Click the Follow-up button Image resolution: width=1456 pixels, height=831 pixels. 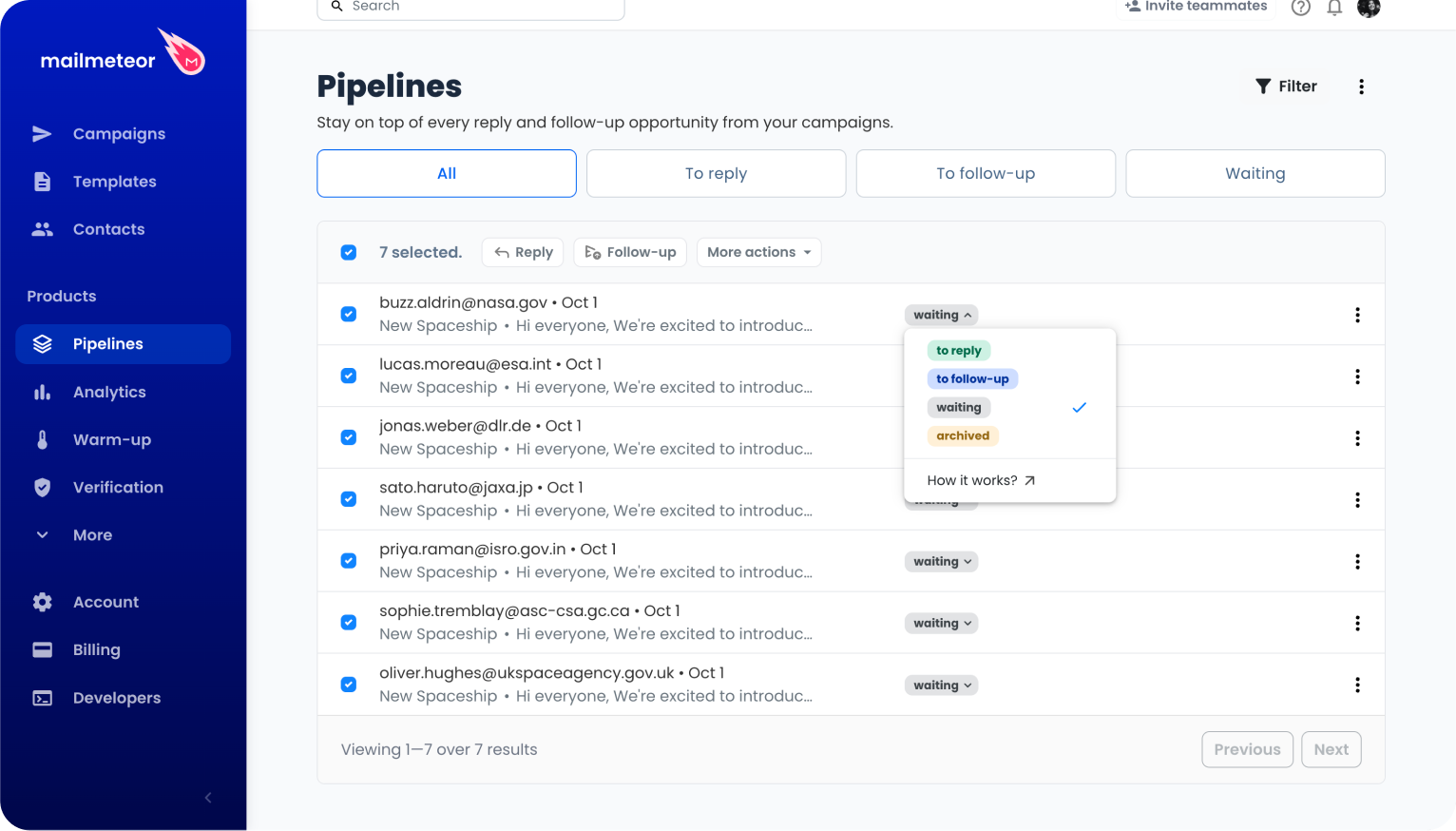(x=630, y=252)
